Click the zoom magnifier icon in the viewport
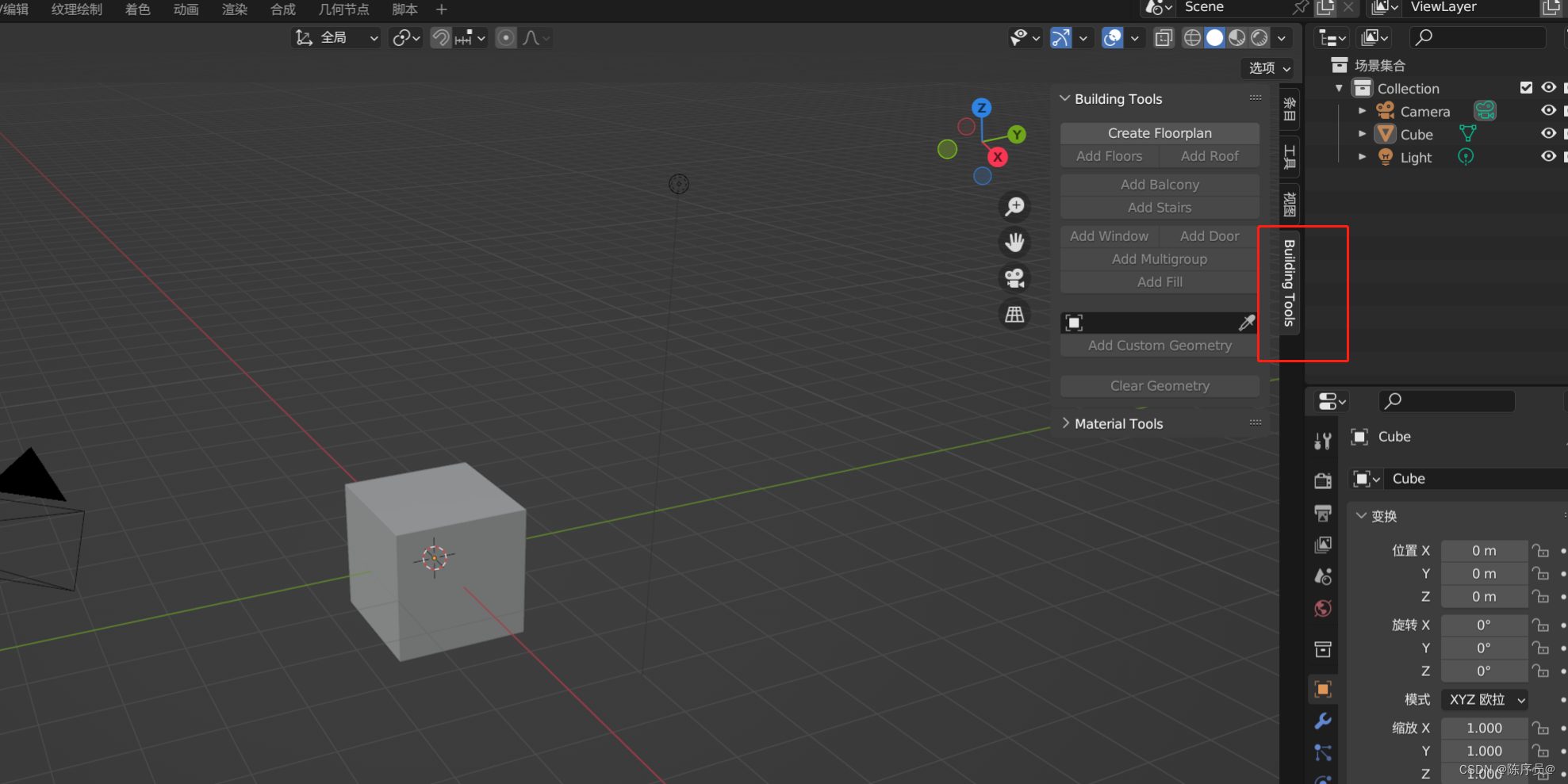This screenshot has width=1568, height=784. (x=1014, y=206)
